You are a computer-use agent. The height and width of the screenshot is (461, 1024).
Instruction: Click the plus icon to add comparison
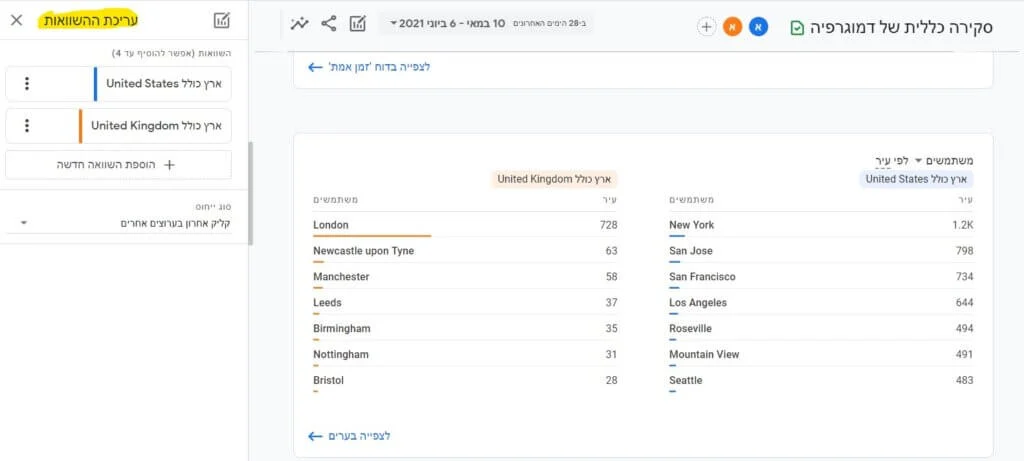click(706, 27)
